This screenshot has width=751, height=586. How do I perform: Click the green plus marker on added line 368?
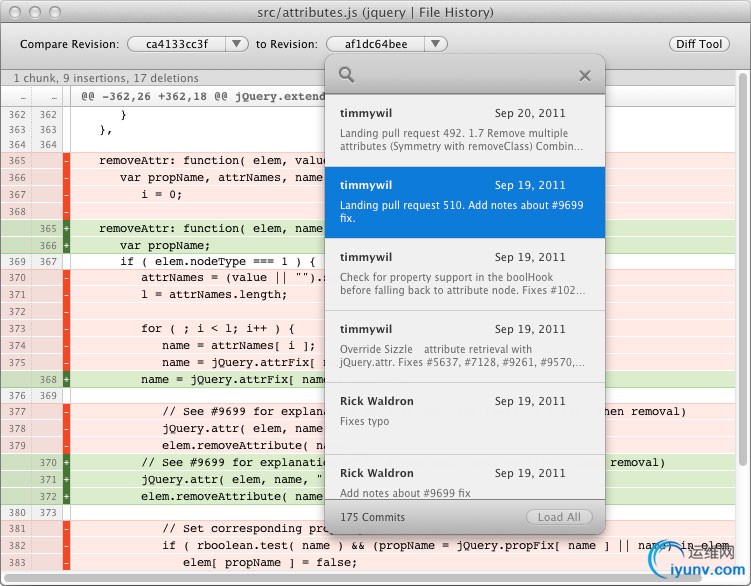coord(67,379)
